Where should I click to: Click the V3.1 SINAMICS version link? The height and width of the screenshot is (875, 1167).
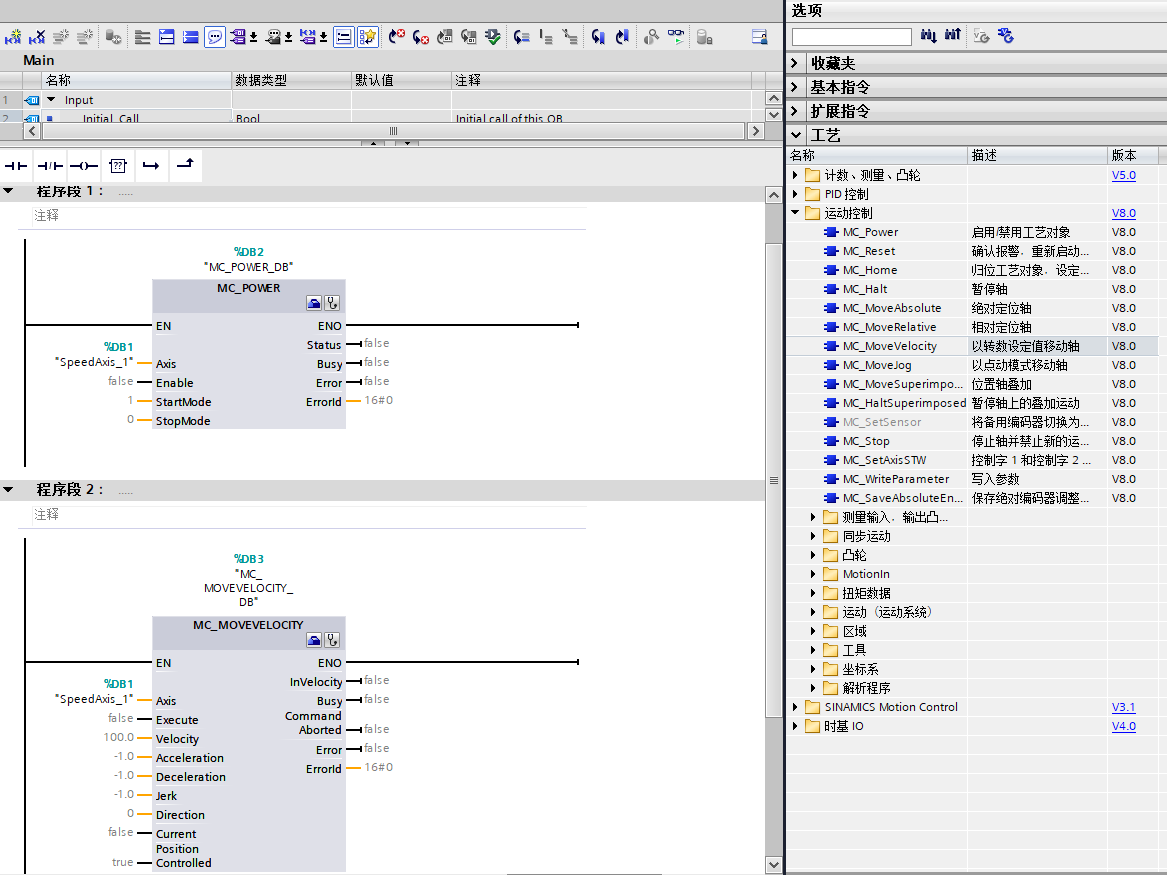1123,707
